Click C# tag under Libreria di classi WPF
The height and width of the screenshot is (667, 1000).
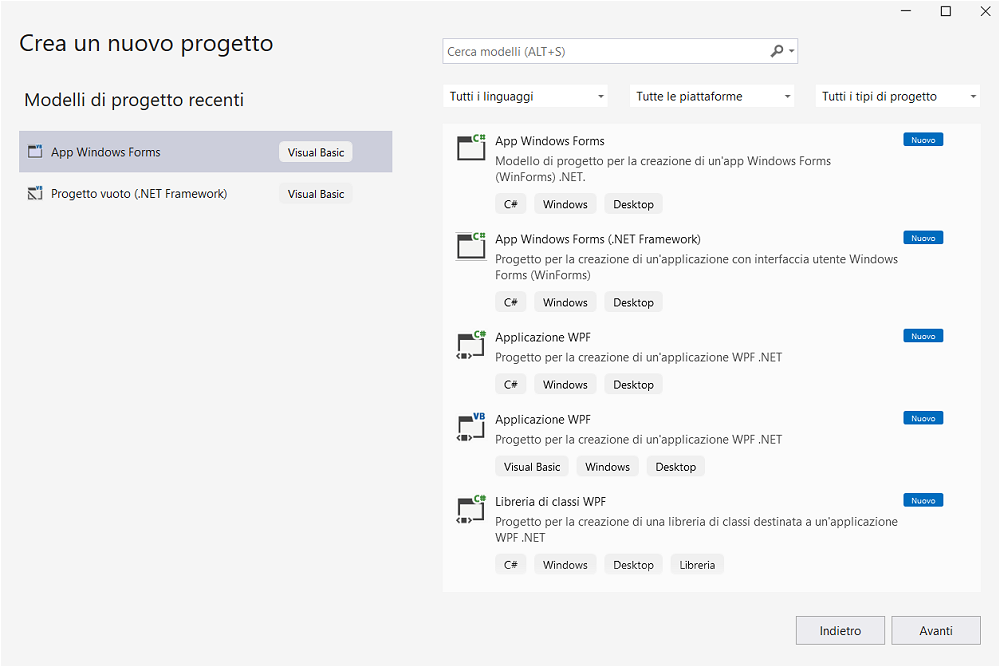tap(510, 565)
